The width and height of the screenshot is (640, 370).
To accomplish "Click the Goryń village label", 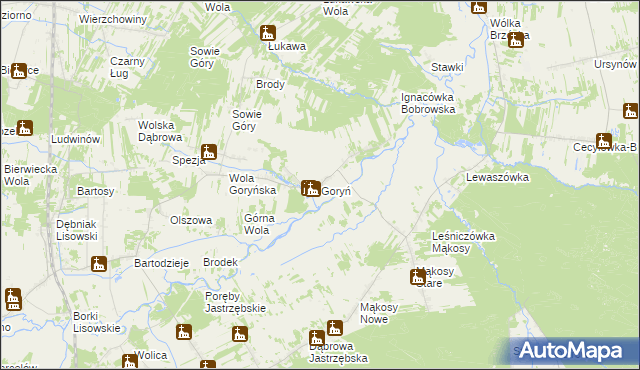I will click(x=336, y=191).
